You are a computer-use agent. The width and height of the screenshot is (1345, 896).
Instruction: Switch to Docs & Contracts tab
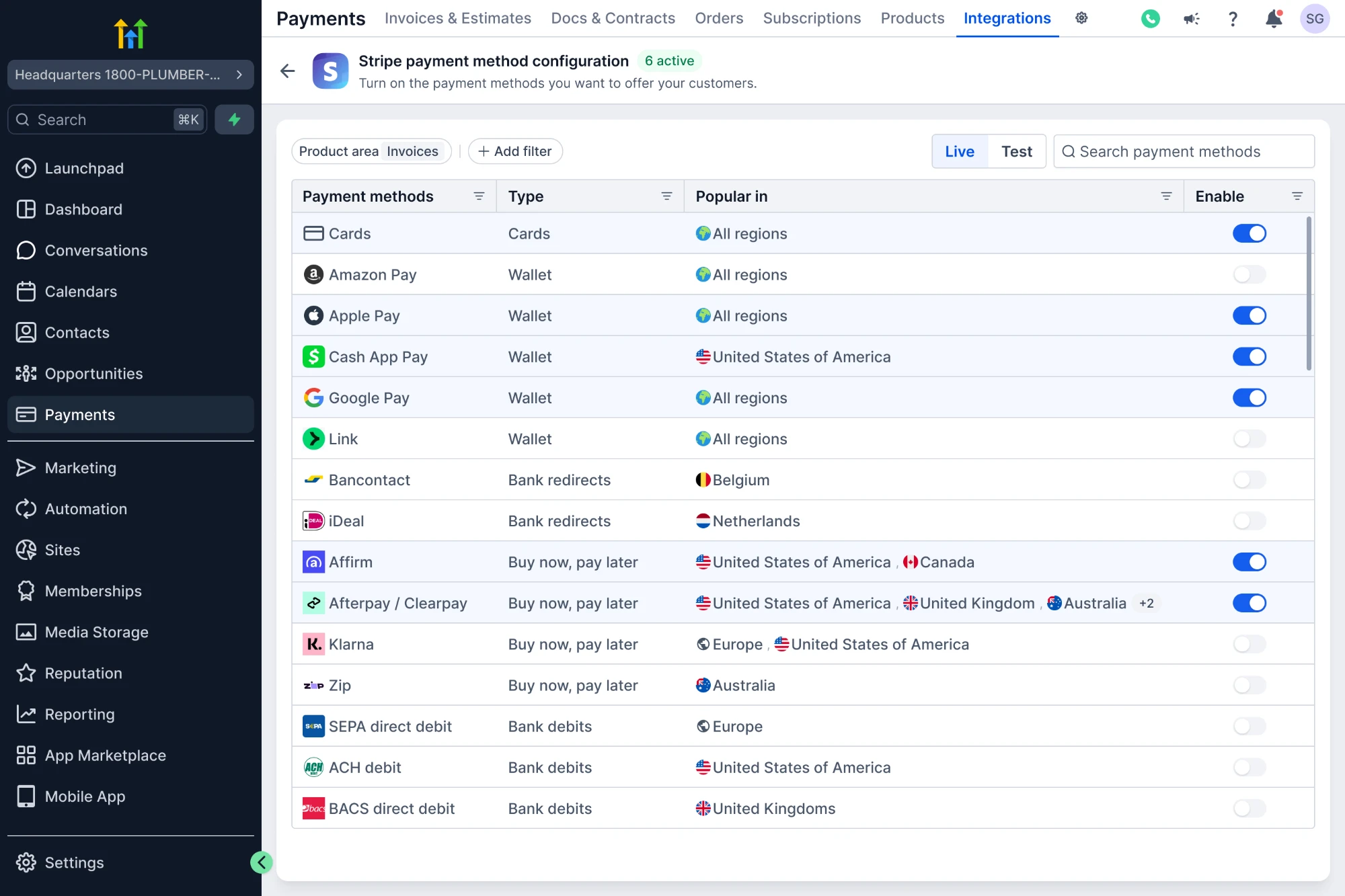tap(613, 18)
